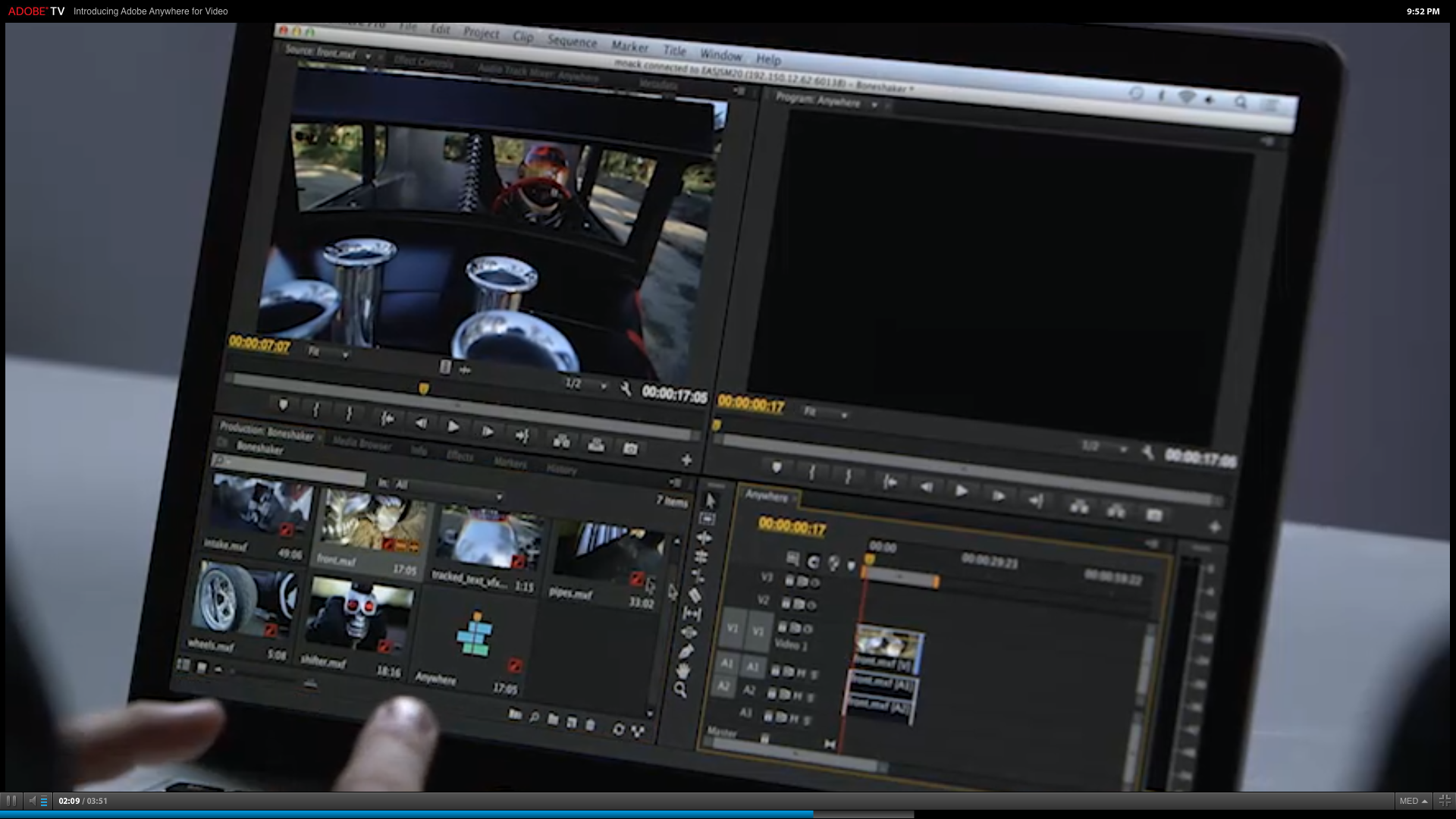1456x819 pixels.
Task: Mute audio track A1
Action: 802,673
